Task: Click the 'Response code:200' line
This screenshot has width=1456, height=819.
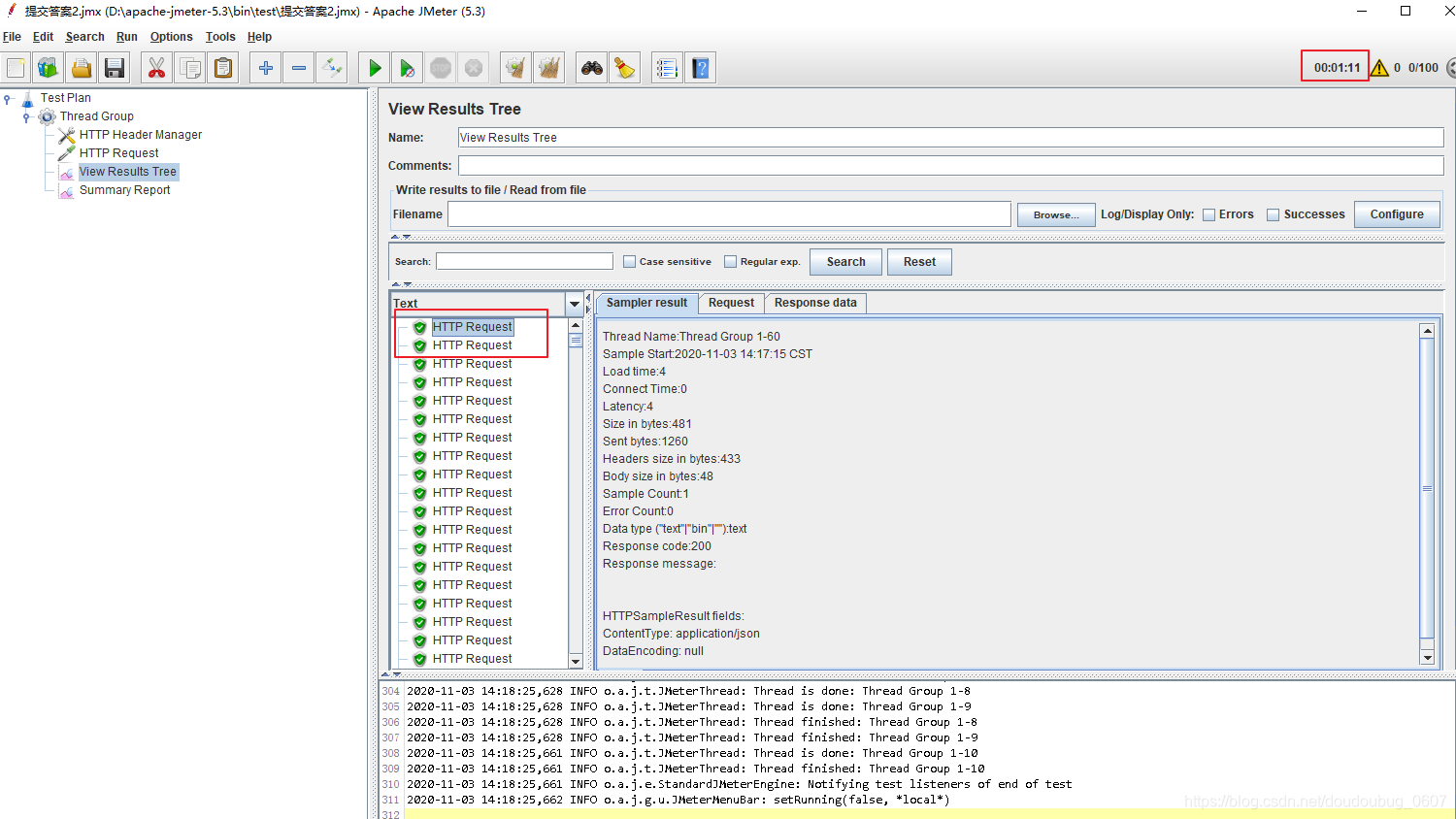Action: click(657, 546)
